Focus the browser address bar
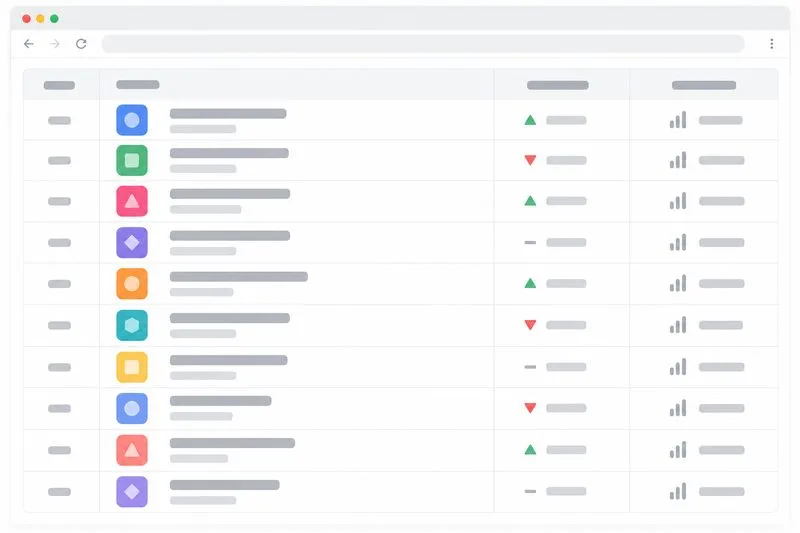This screenshot has width=800, height=533. pos(422,44)
